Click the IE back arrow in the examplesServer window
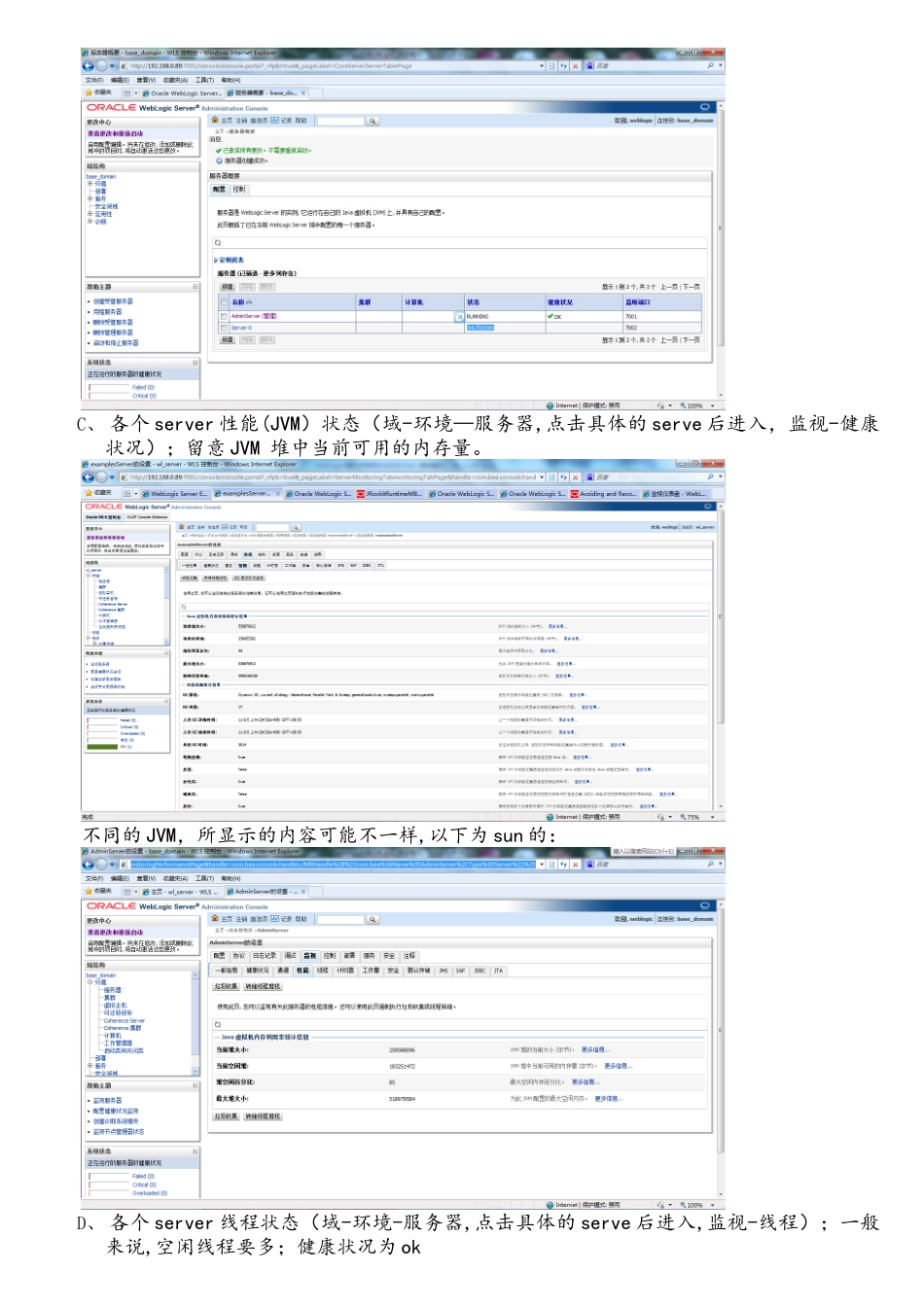Screen dimensions: 924x1307 [89, 477]
